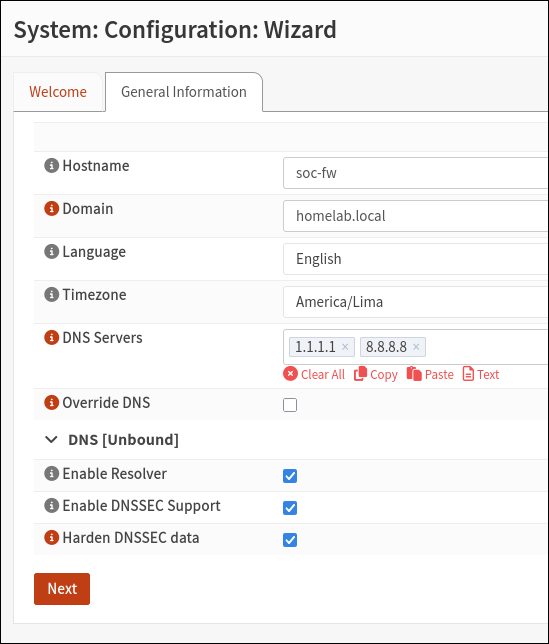The height and width of the screenshot is (644, 549).
Task: Click the System: Configuration: Wizard title
Action: (x=175, y=30)
